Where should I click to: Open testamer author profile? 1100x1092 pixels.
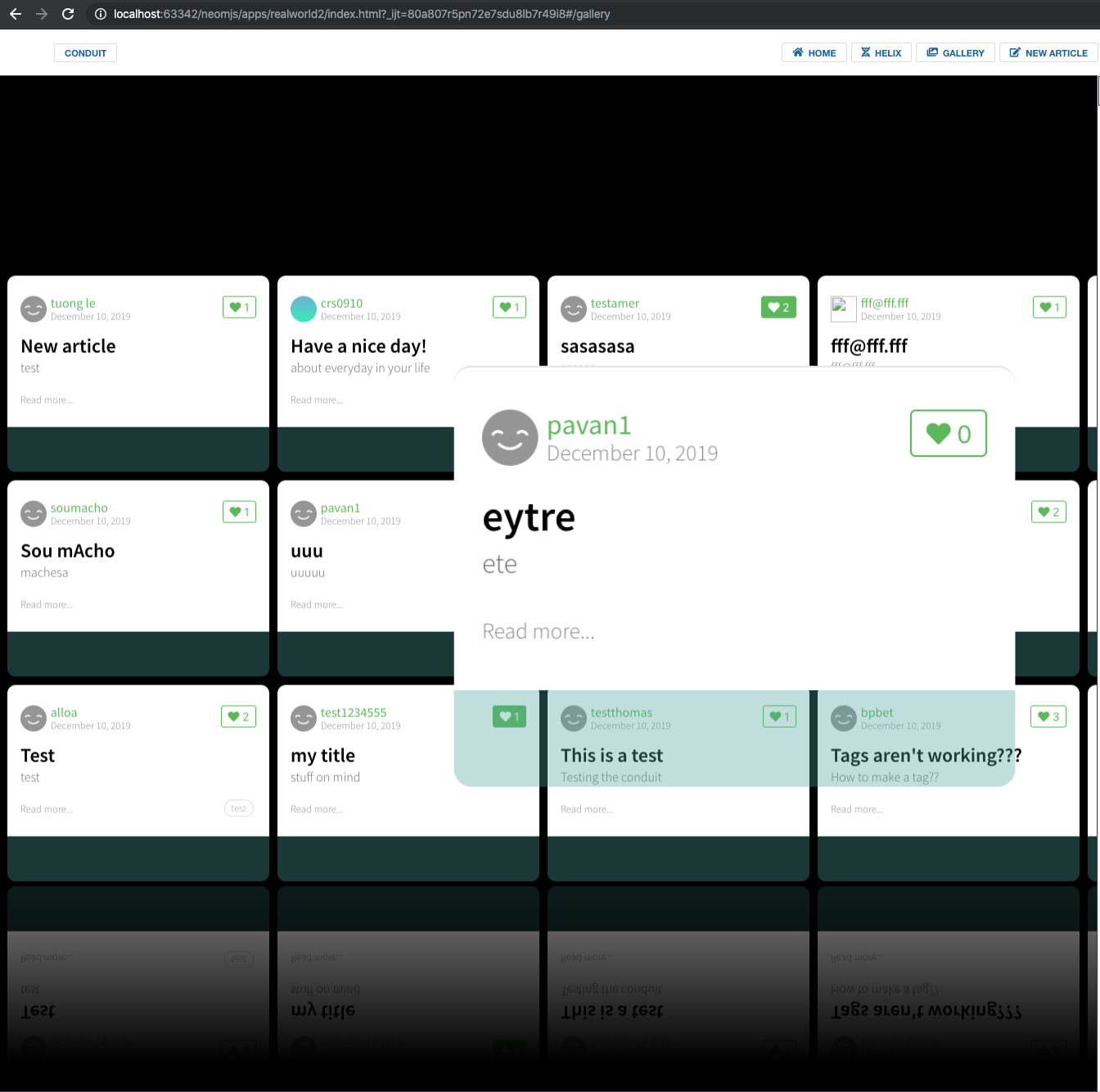(x=615, y=303)
